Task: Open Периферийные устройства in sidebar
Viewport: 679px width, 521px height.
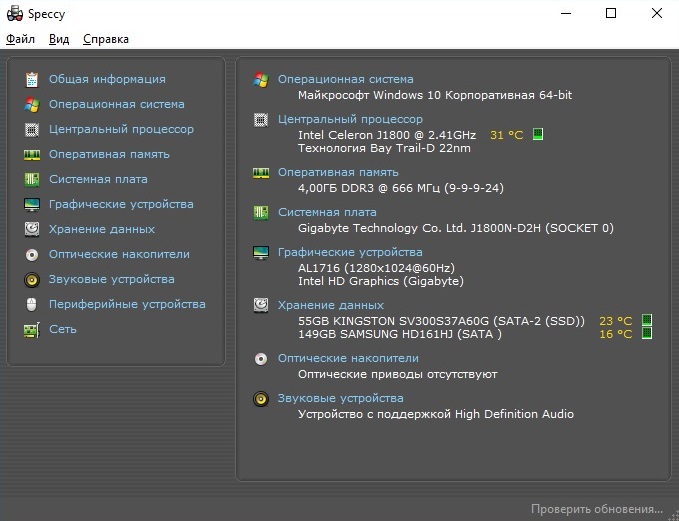Action: click(127, 304)
